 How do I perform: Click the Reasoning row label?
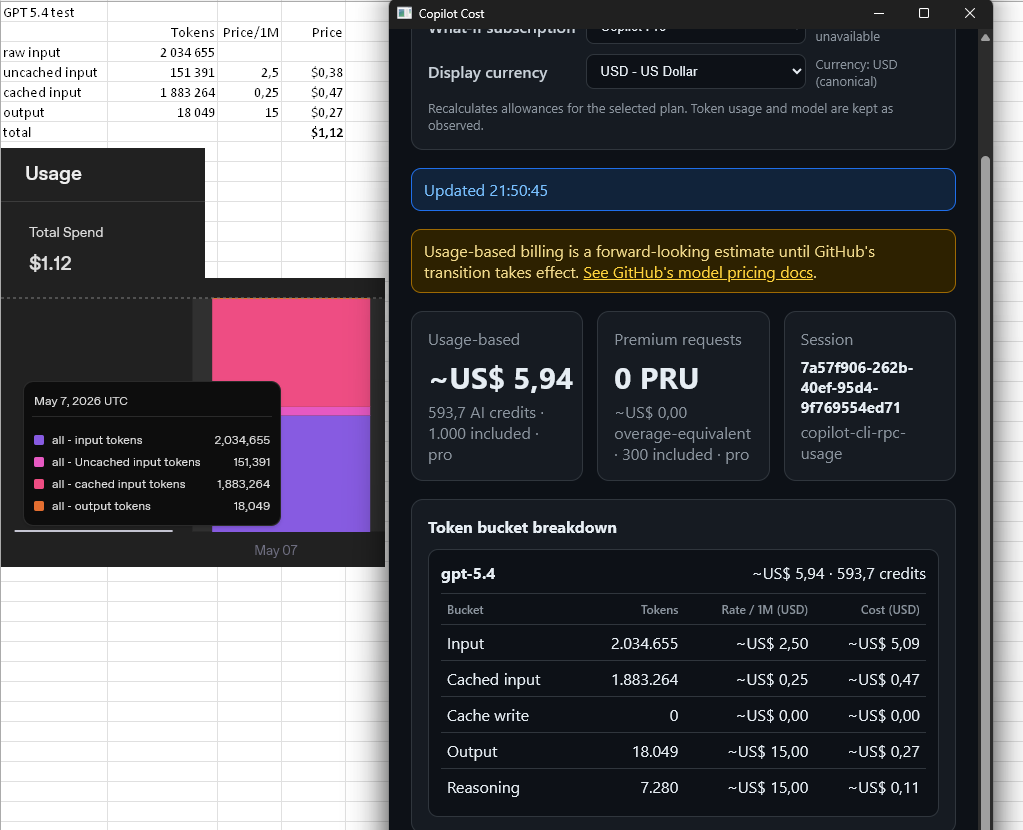tap(483, 788)
